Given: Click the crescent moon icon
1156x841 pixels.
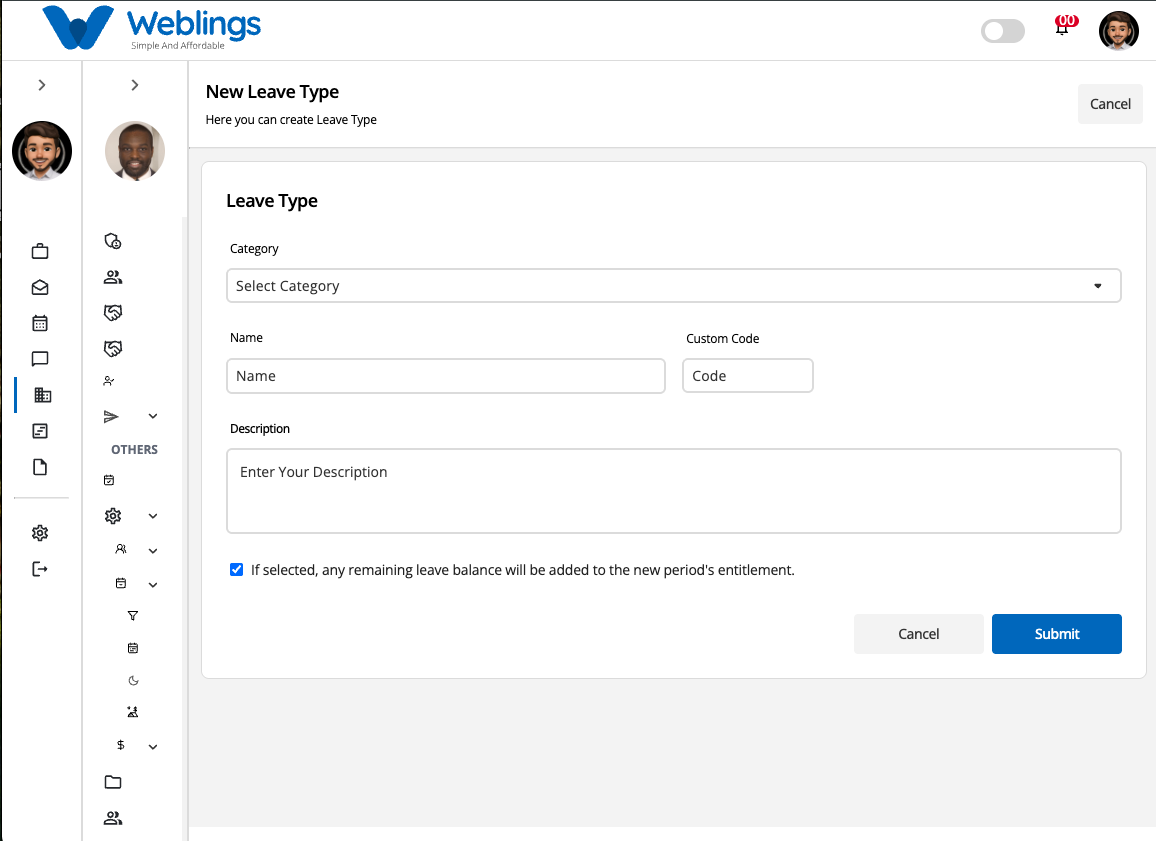Looking at the screenshot, I should tap(133, 680).
